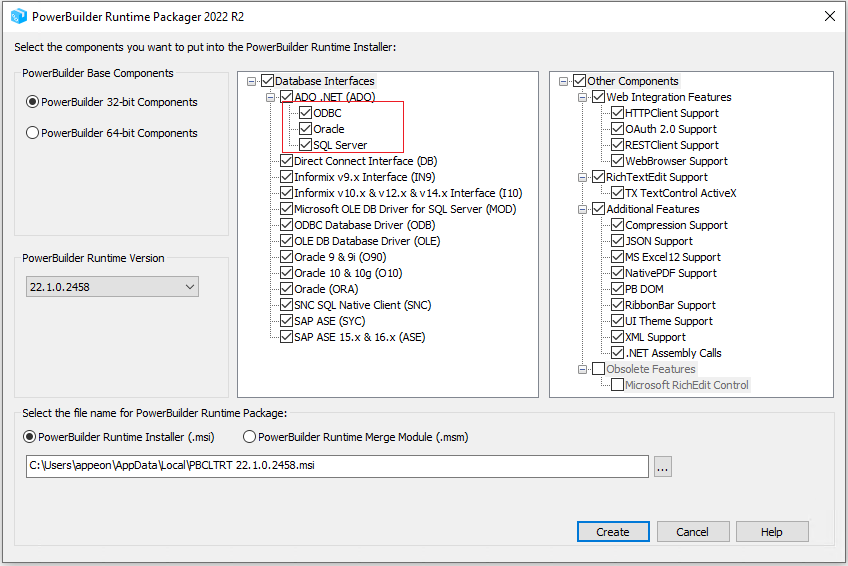This screenshot has width=848, height=566.
Task: Click the Create button
Action: click(612, 532)
